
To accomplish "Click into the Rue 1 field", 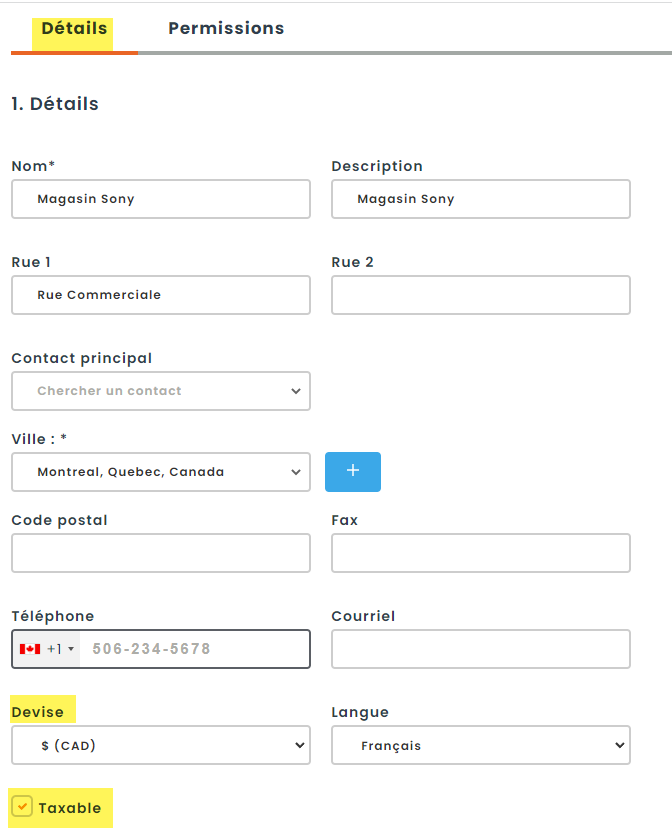I will coord(161,295).
